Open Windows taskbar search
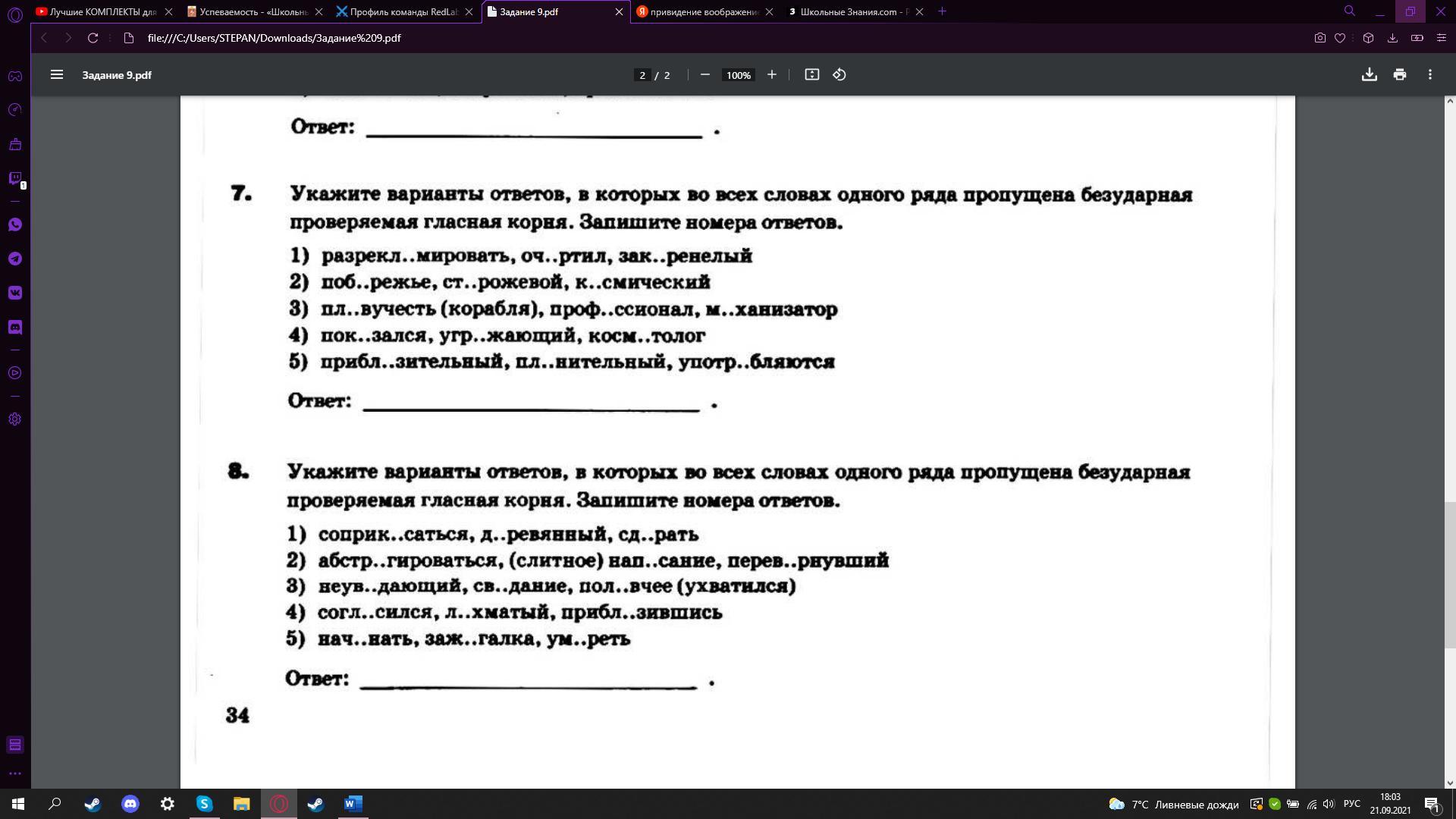The image size is (1456, 819). tap(55, 804)
